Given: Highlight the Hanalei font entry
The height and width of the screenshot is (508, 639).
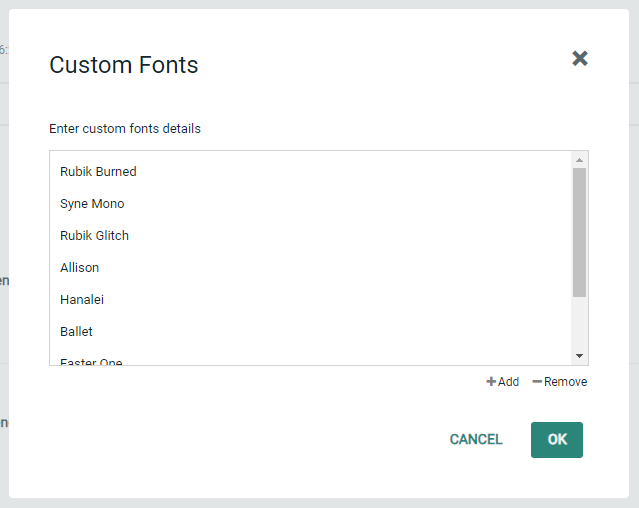Looking at the screenshot, I should [82, 300].
